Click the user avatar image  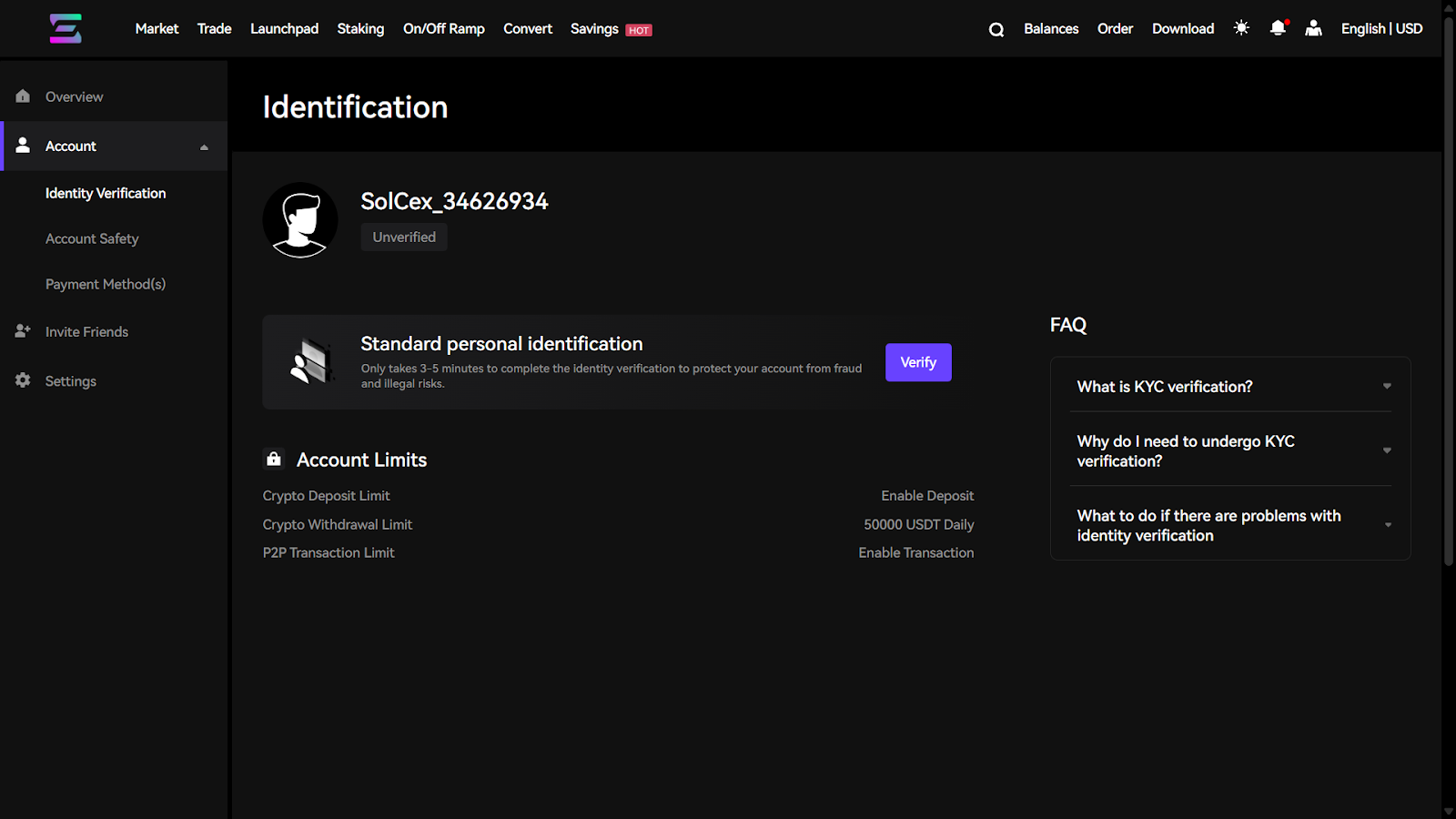[x=300, y=220]
